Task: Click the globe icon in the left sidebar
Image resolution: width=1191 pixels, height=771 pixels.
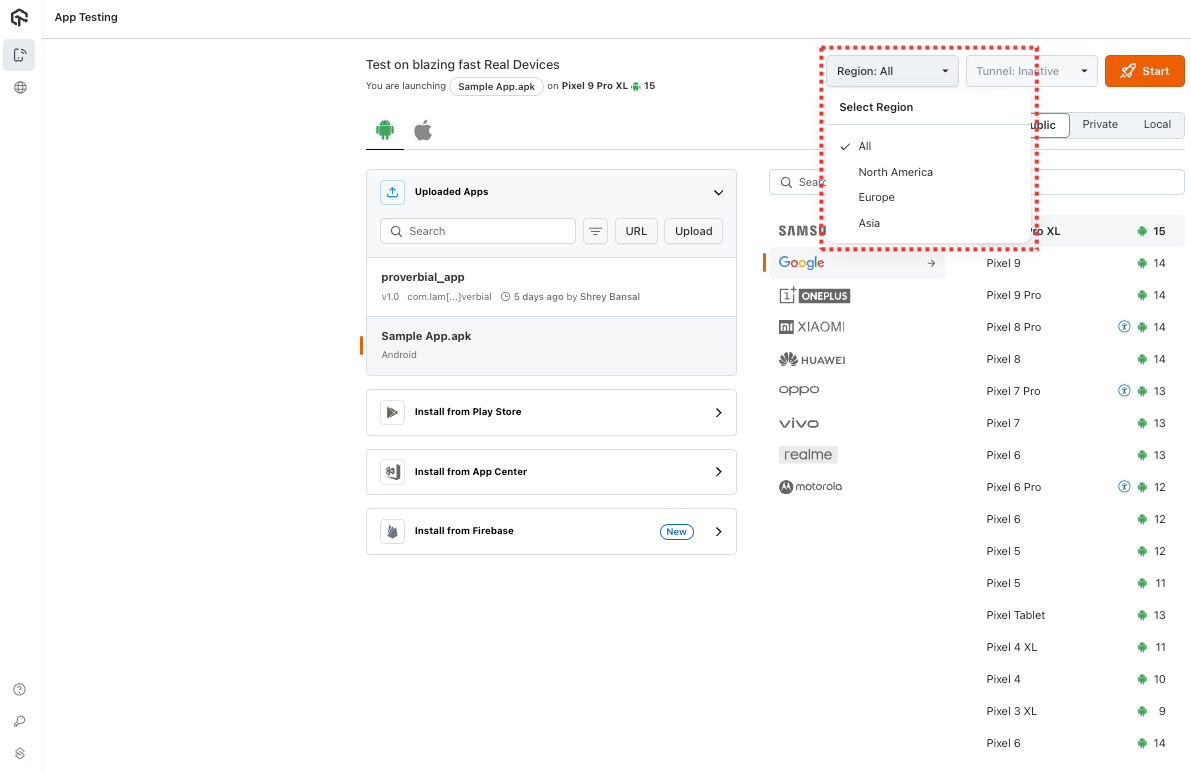Action: point(20,87)
